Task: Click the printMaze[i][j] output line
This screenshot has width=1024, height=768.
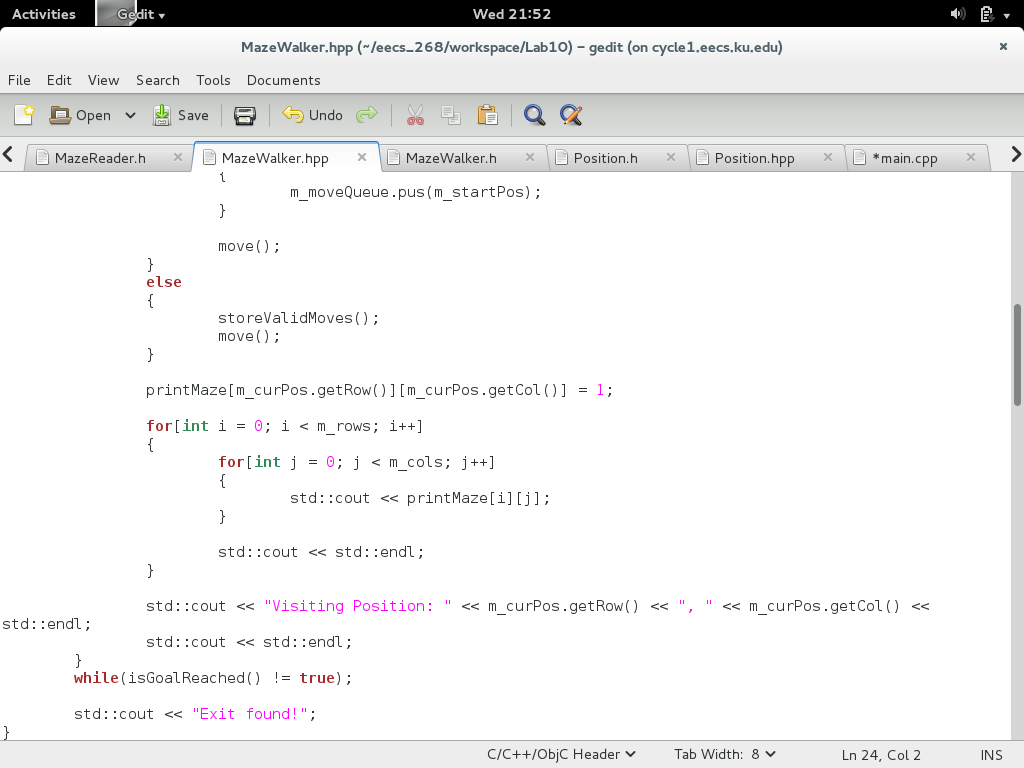Action: point(420,498)
